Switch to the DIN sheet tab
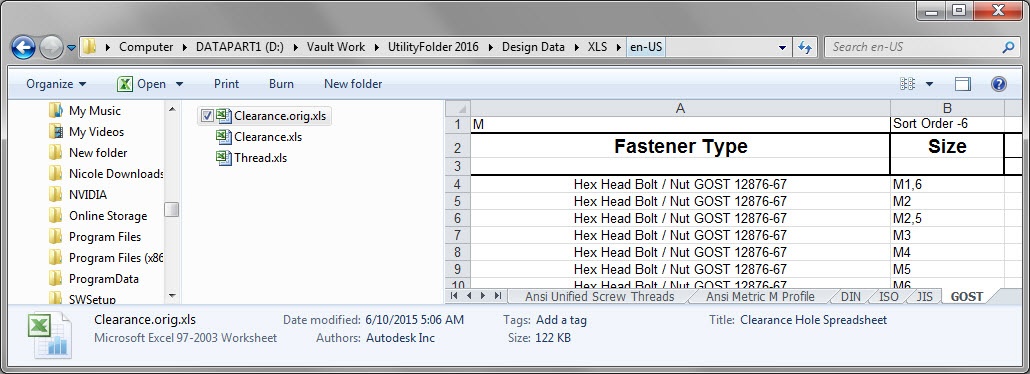The height and width of the screenshot is (374, 1030). [851, 296]
